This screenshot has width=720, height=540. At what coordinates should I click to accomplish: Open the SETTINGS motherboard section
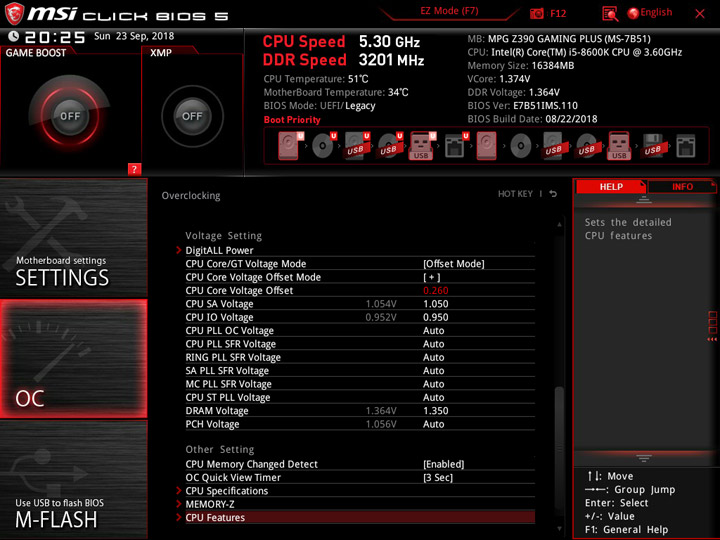tap(73, 238)
